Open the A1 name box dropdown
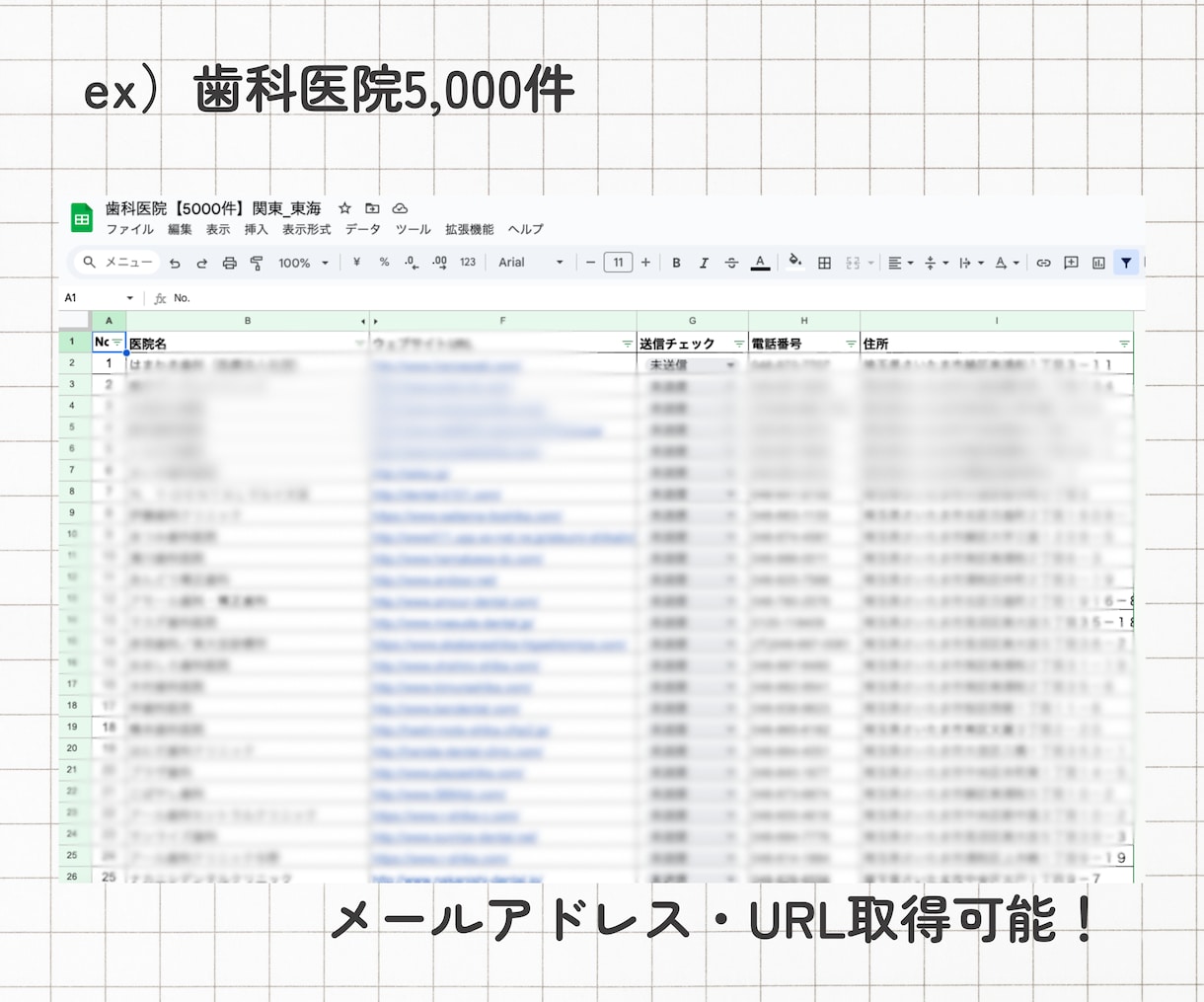Screen dimensions: 1204x1002 (129, 298)
